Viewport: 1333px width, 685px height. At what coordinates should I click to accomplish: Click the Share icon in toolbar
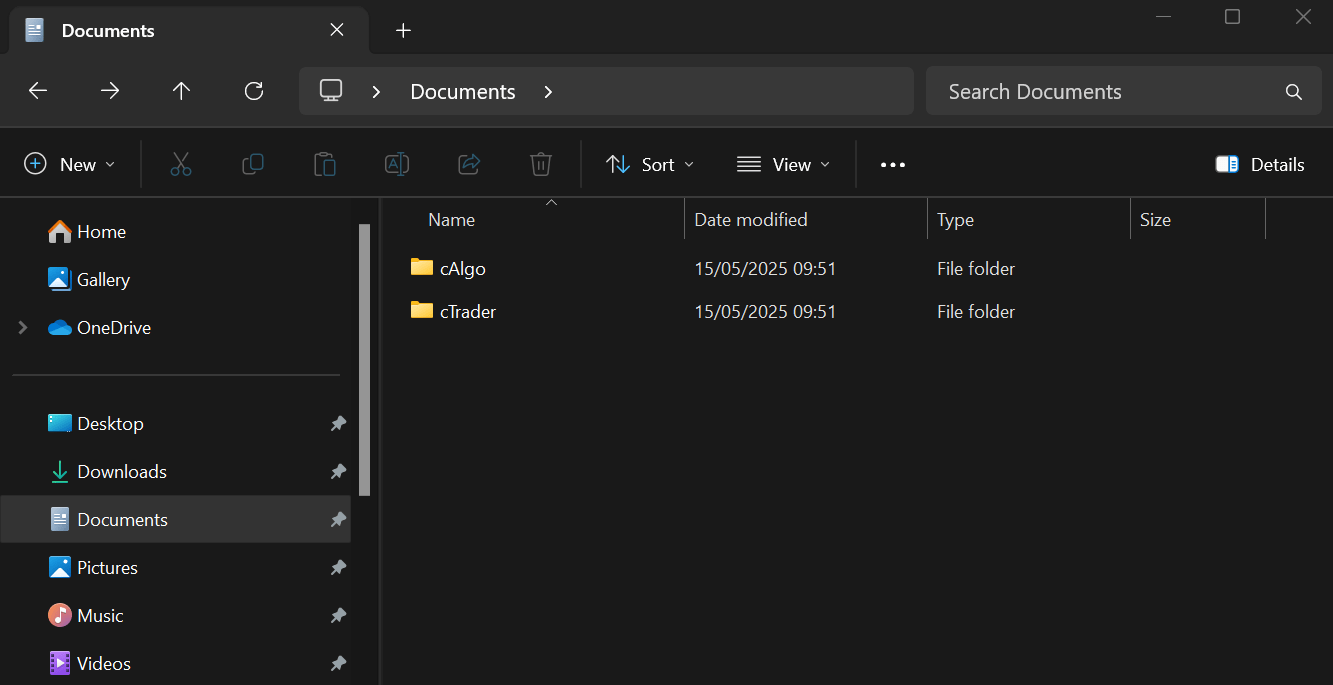[x=469, y=164]
